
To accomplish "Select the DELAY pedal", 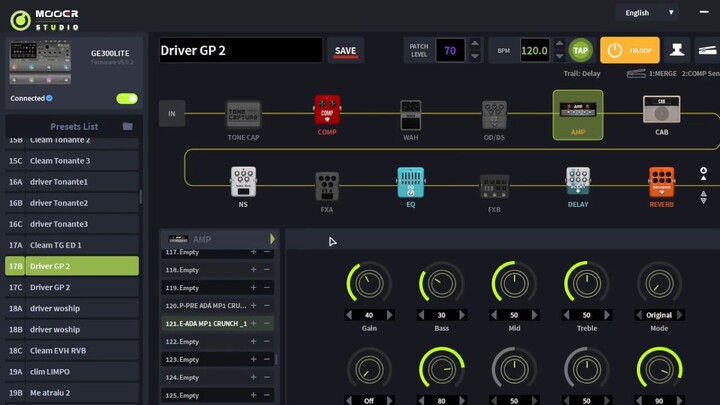I will pyautogui.click(x=578, y=181).
